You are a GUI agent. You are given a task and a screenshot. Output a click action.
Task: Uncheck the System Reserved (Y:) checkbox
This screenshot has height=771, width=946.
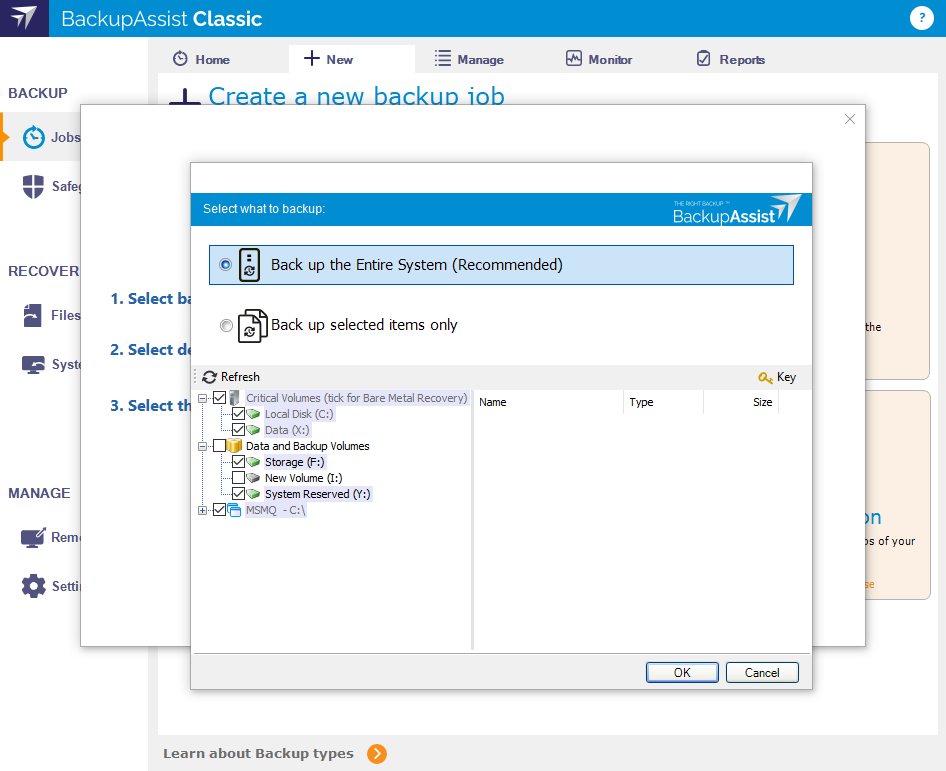(238, 494)
